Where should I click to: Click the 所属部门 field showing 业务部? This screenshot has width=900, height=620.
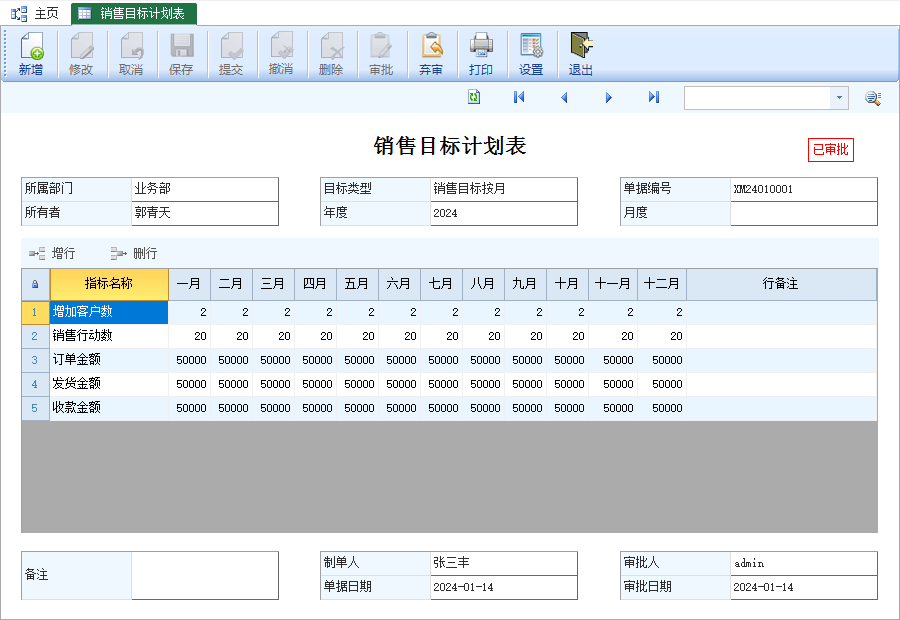click(205, 189)
